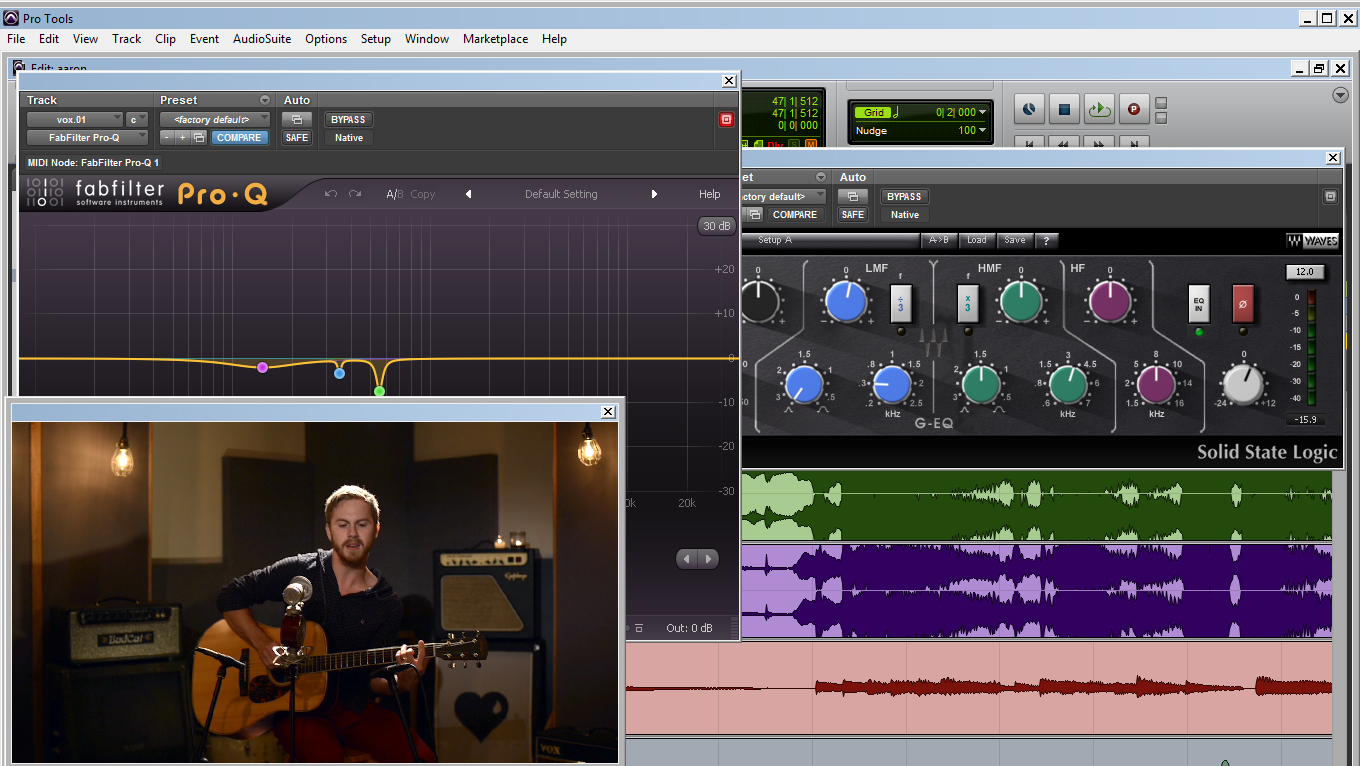Click the A/B switch in Pro-Q
Image resolution: width=1360 pixels, height=766 pixels.
click(x=395, y=194)
